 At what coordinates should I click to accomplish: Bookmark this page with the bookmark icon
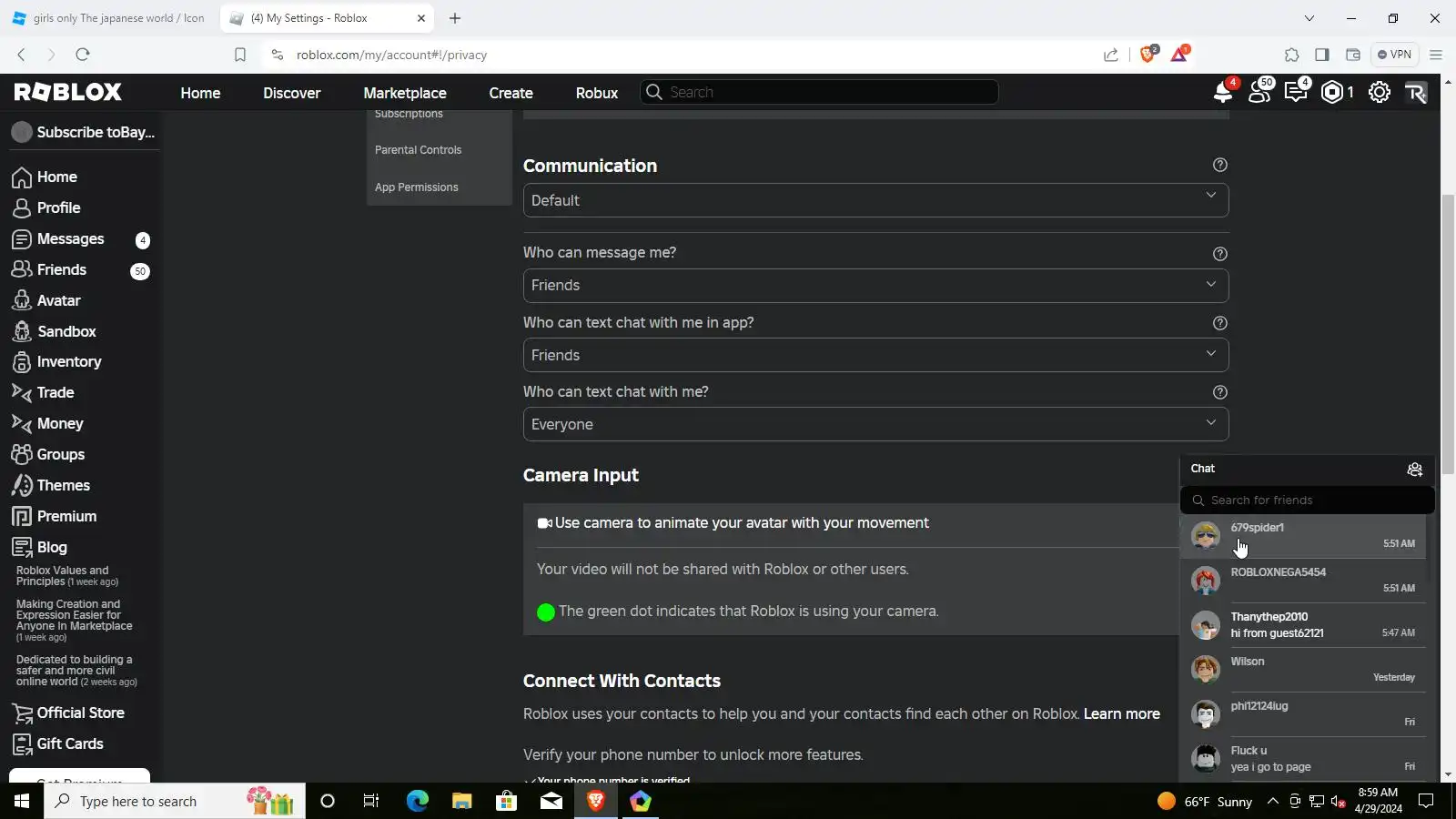coord(240,55)
